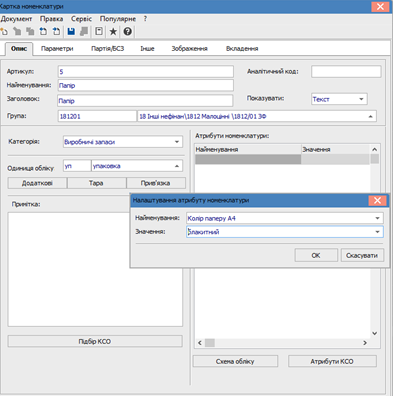Click the Підбір КСО button
This screenshot has height=396, width=393.
click(x=95, y=341)
